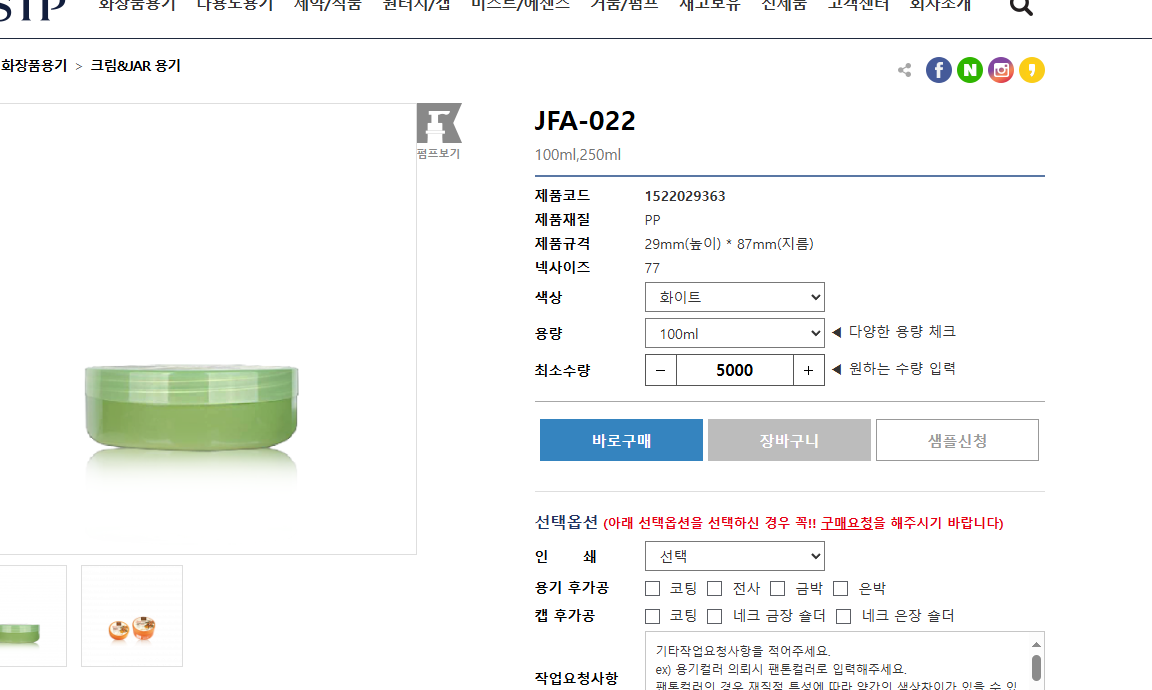Click the 샘플신청 button
Image resolution: width=1152 pixels, height=690 pixels.
click(957, 440)
